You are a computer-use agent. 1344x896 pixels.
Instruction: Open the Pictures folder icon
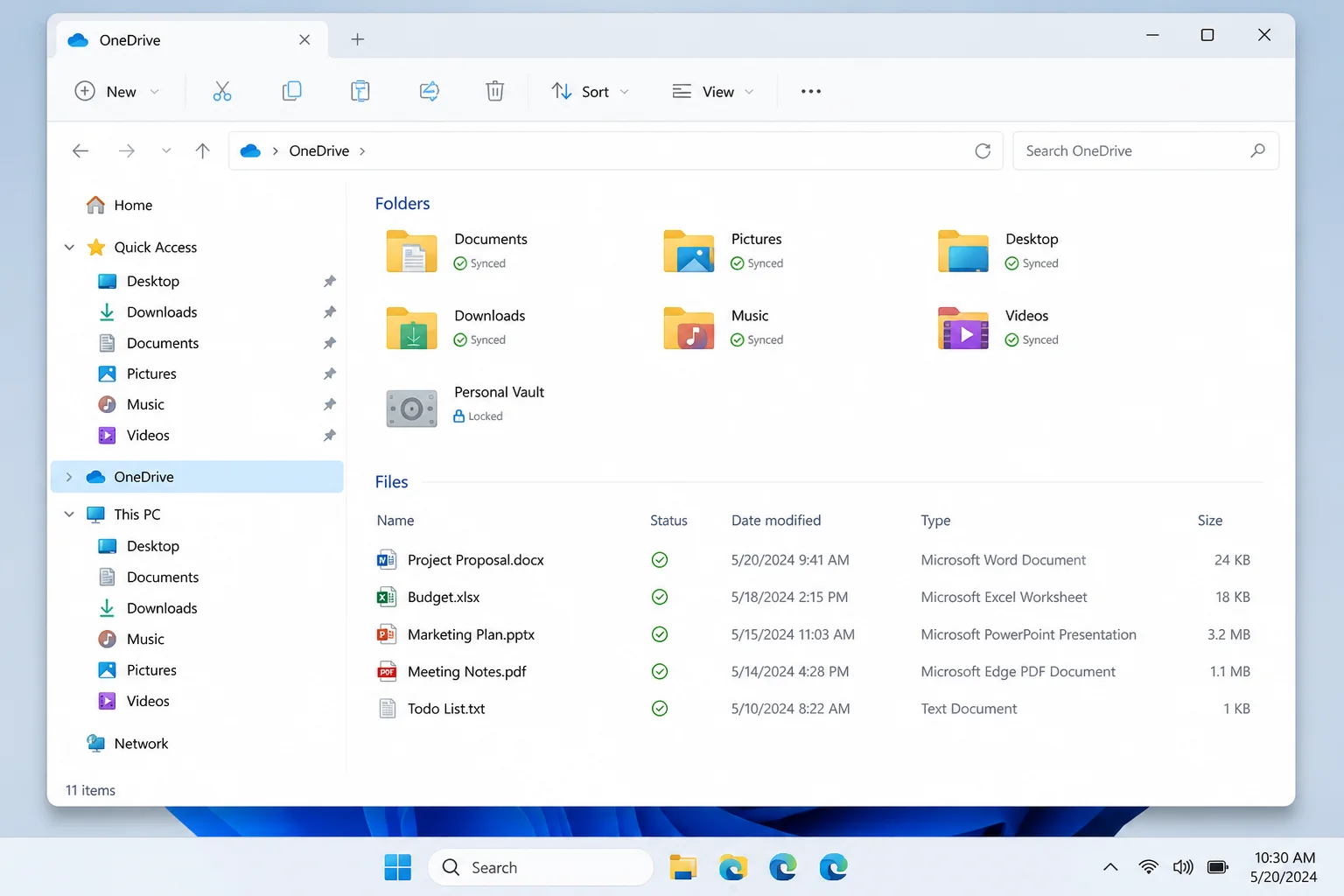click(x=689, y=251)
